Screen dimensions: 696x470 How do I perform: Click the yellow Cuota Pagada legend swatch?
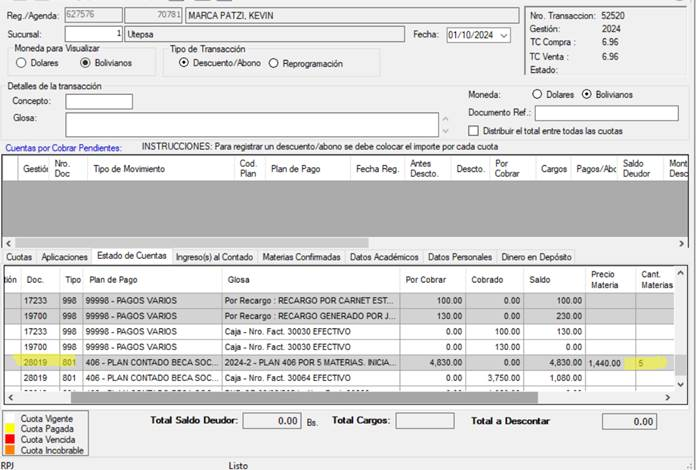click(9, 429)
